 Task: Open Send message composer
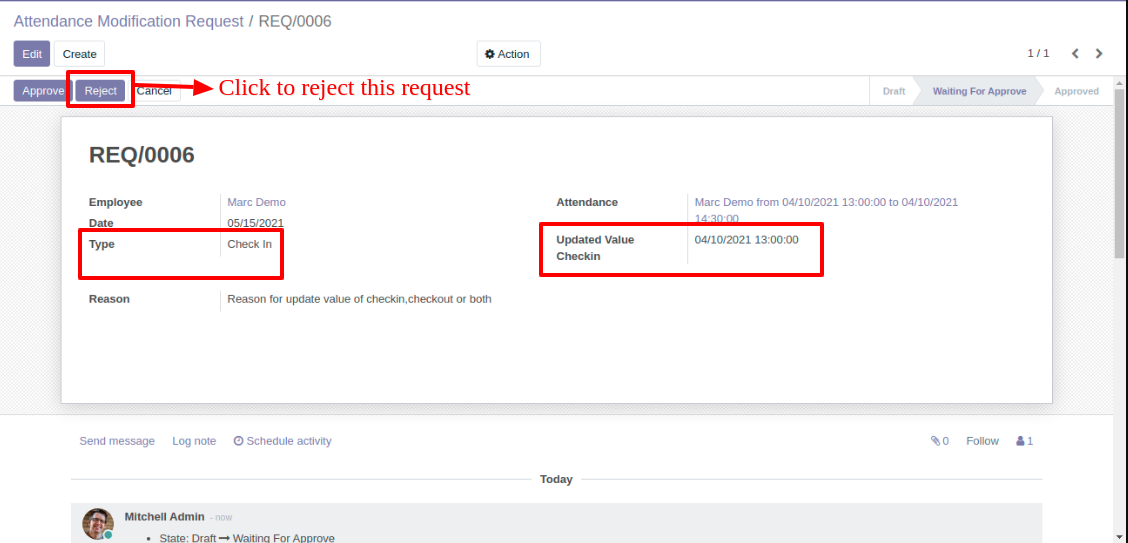pos(117,441)
